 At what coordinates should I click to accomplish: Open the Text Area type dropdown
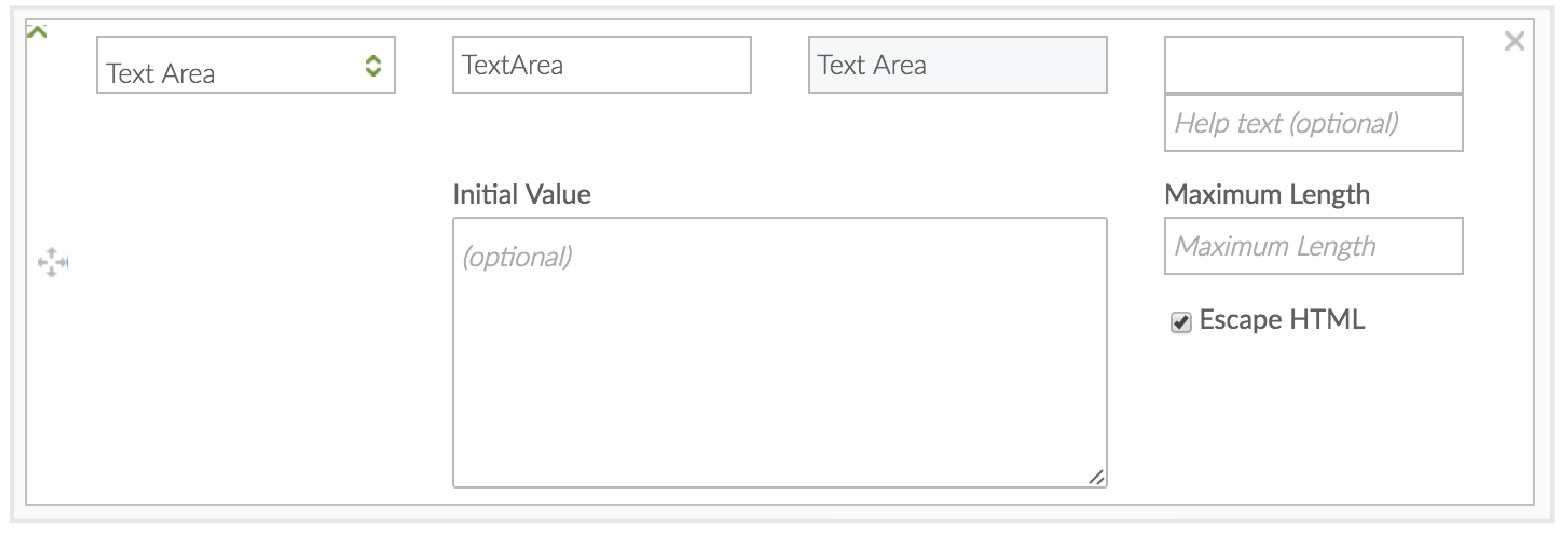pyautogui.click(x=245, y=66)
